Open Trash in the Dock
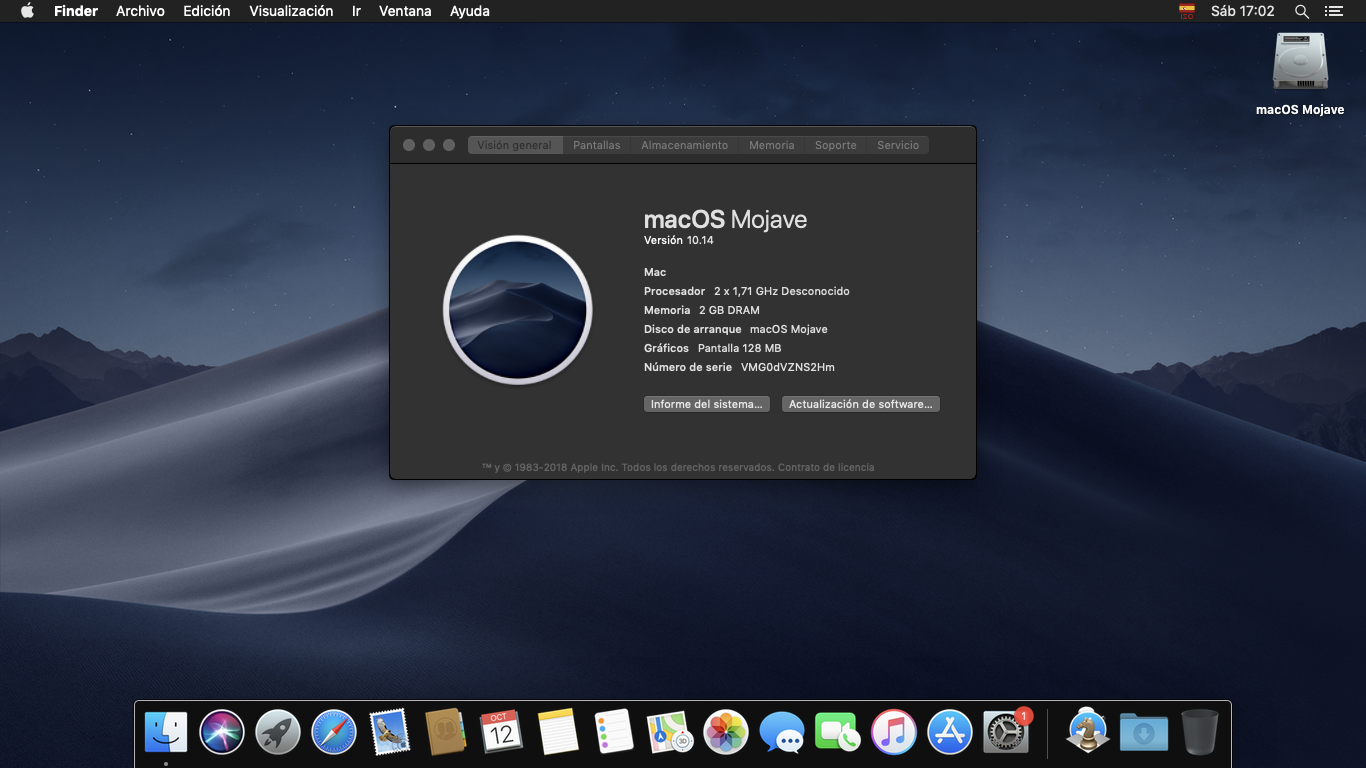This screenshot has width=1366, height=768. pyautogui.click(x=1200, y=732)
